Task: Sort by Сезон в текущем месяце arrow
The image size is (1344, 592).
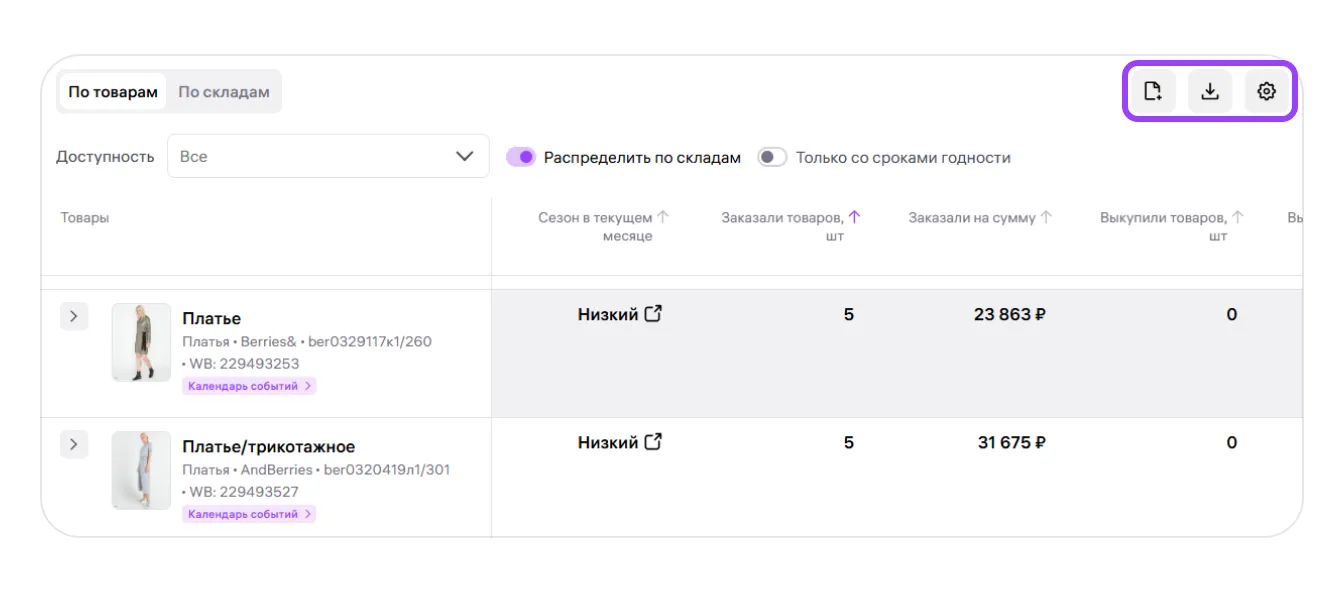Action: 662,217
